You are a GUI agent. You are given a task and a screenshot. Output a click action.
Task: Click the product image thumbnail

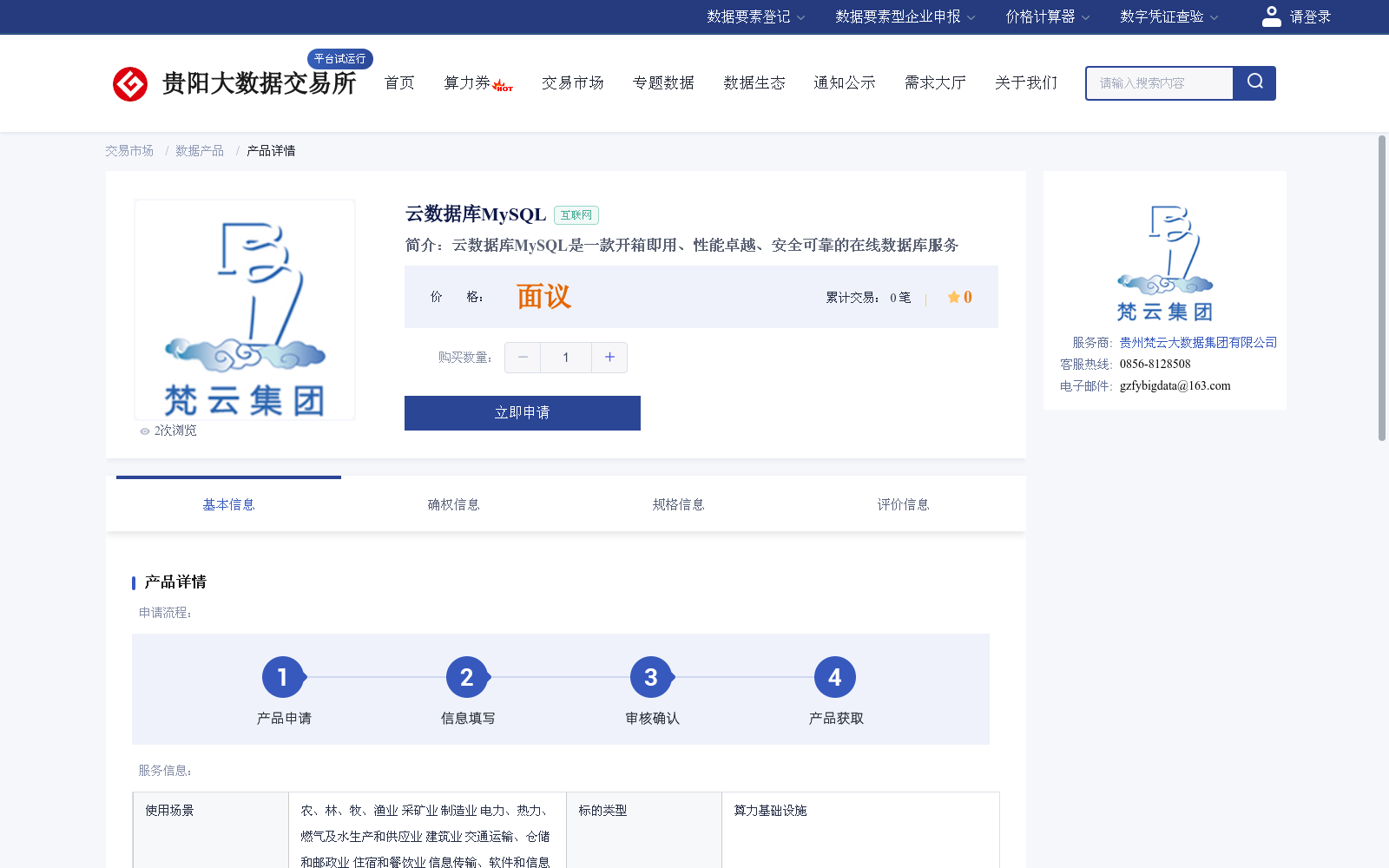click(x=245, y=310)
